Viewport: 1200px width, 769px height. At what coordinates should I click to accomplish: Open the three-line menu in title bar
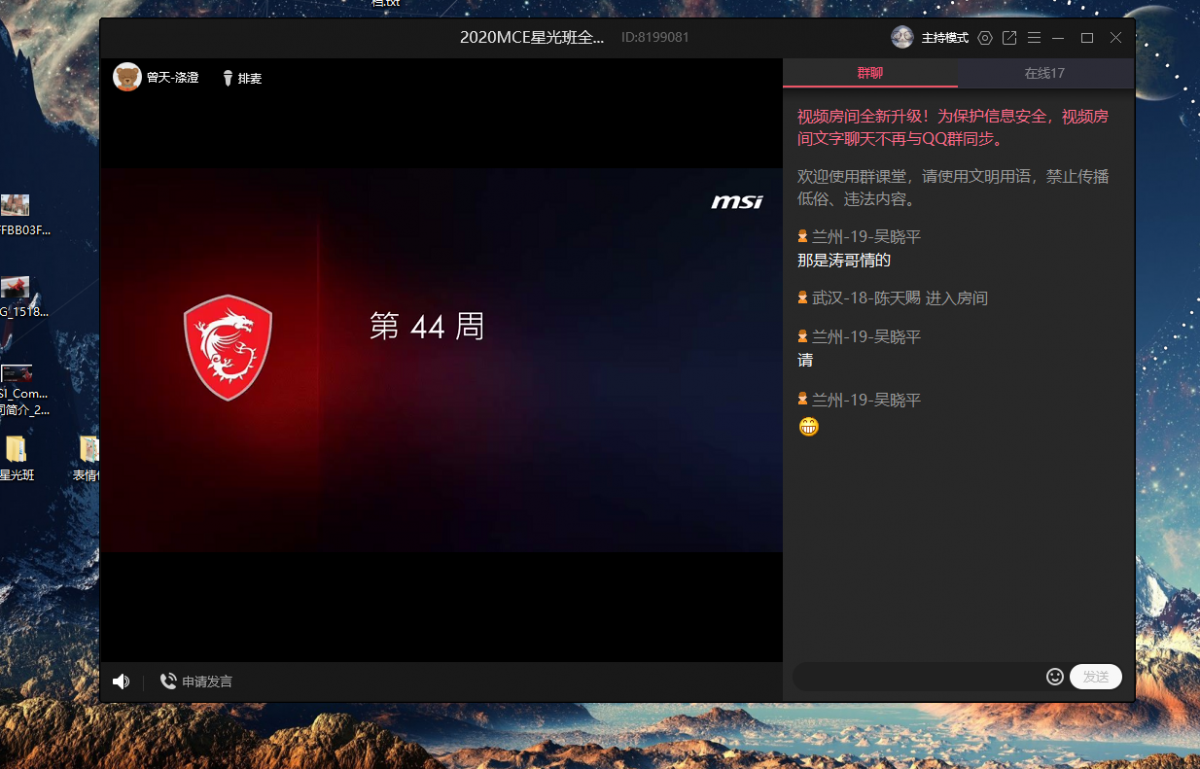1034,38
